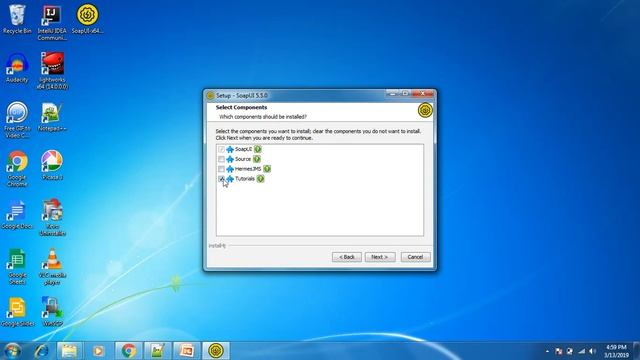
Task: Open help info for Tutorials component
Action: [260, 179]
